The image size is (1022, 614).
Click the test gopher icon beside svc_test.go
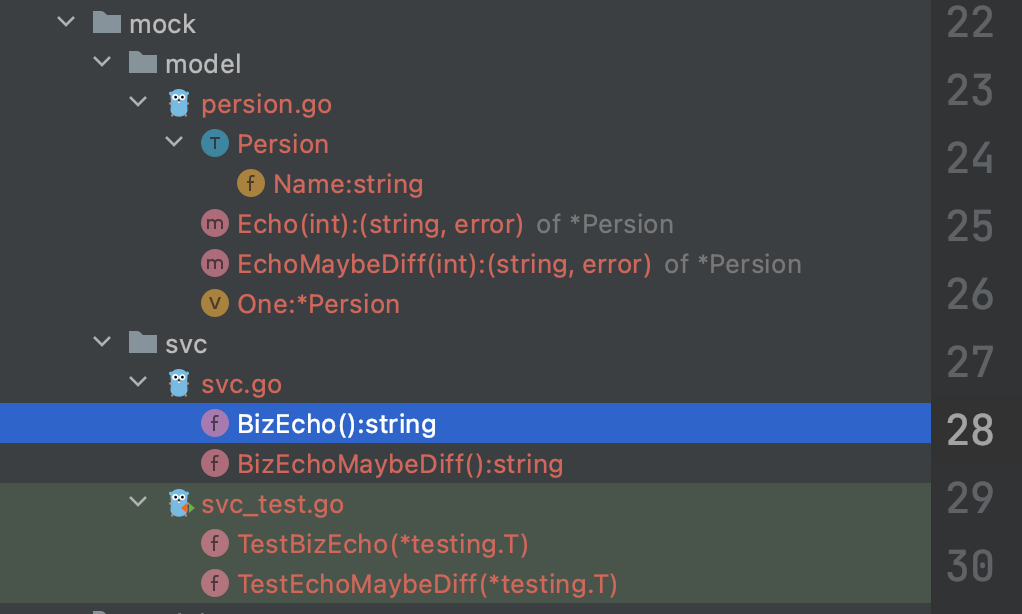(181, 503)
